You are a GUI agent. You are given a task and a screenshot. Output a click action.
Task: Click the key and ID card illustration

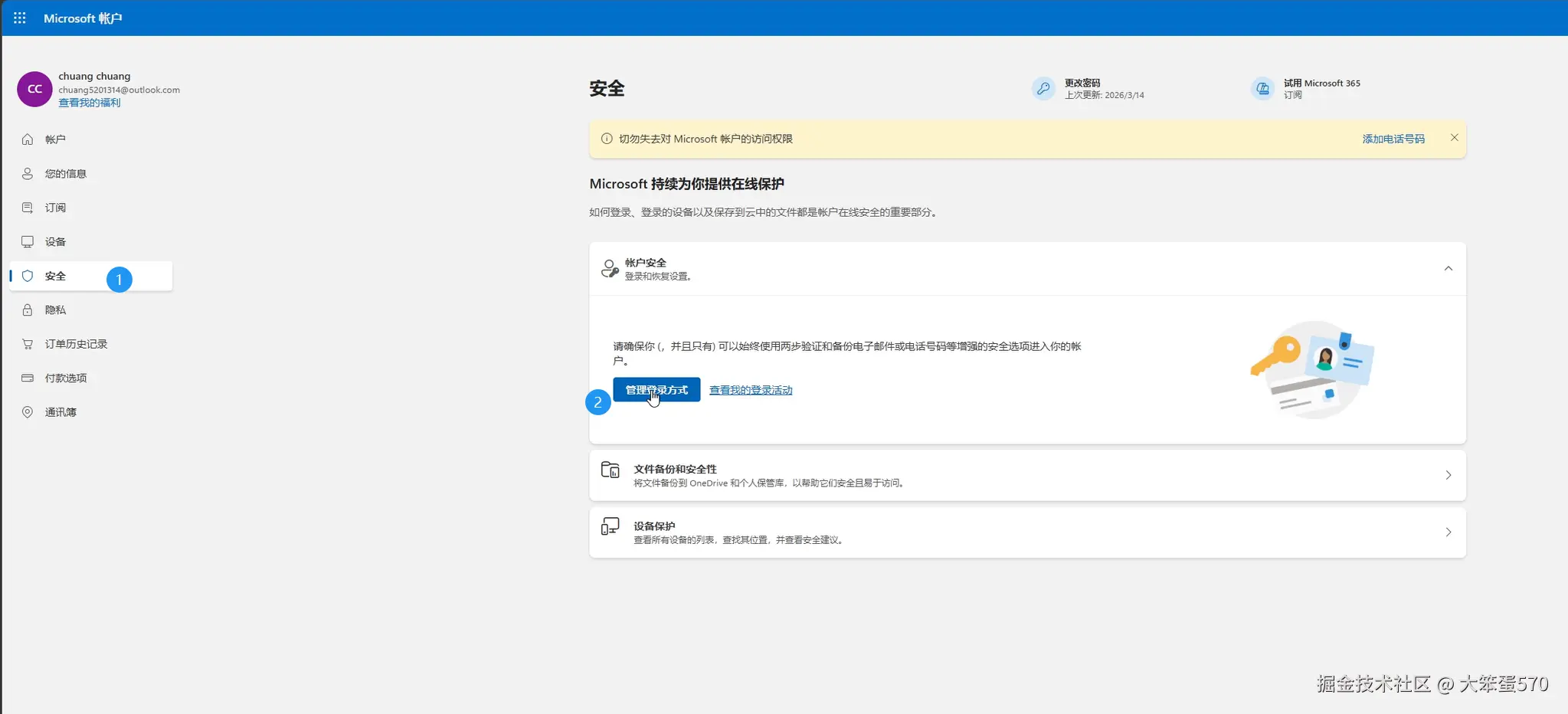pos(1312,369)
